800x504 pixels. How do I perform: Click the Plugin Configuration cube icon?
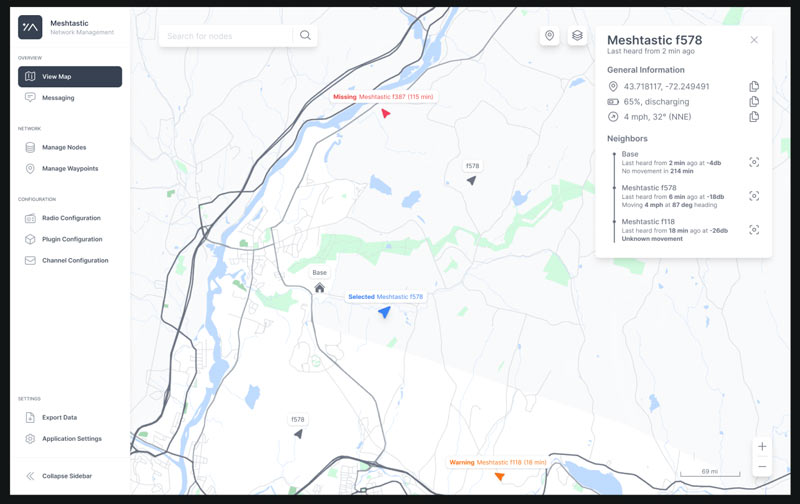point(30,239)
